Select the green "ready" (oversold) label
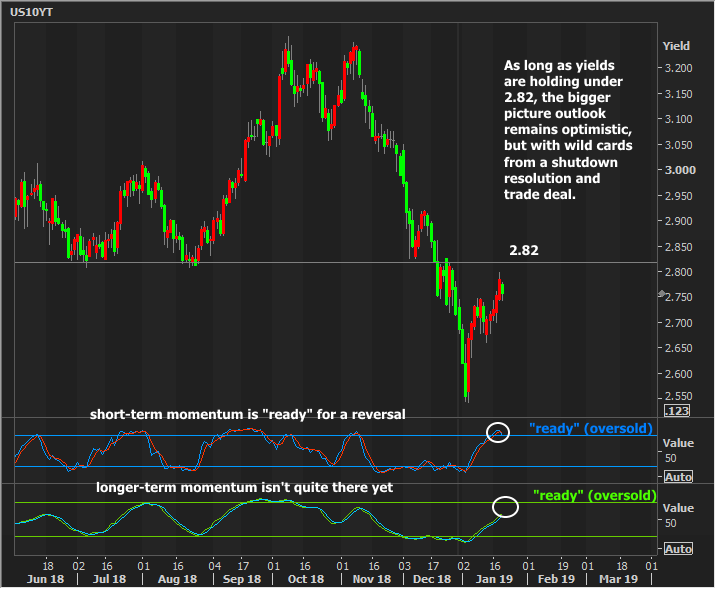717x590 pixels. coord(594,495)
